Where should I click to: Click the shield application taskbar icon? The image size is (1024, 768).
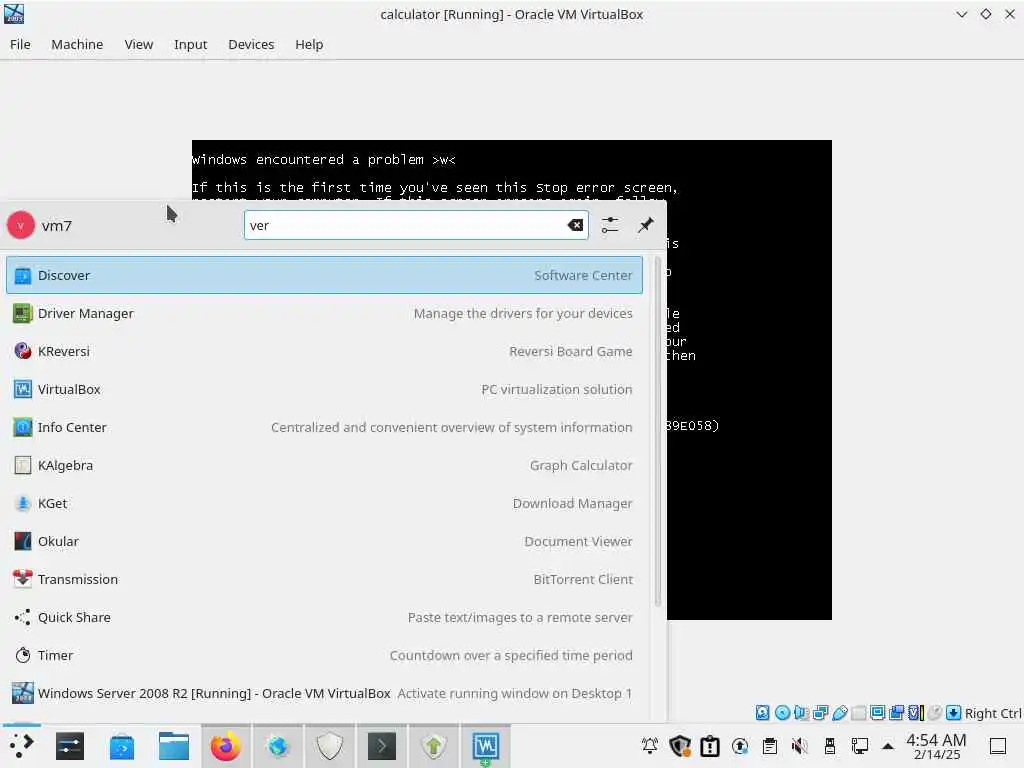330,746
